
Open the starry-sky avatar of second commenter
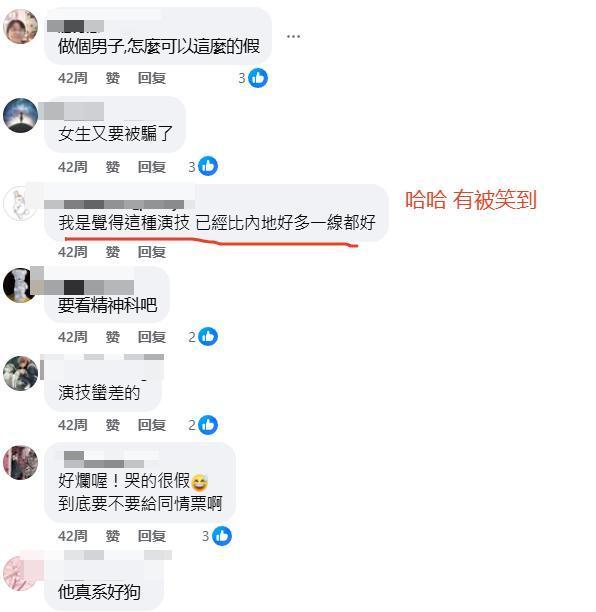click(20, 115)
